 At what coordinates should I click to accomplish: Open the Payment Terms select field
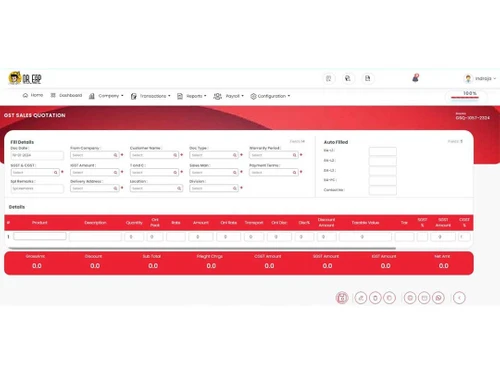[274, 172]
